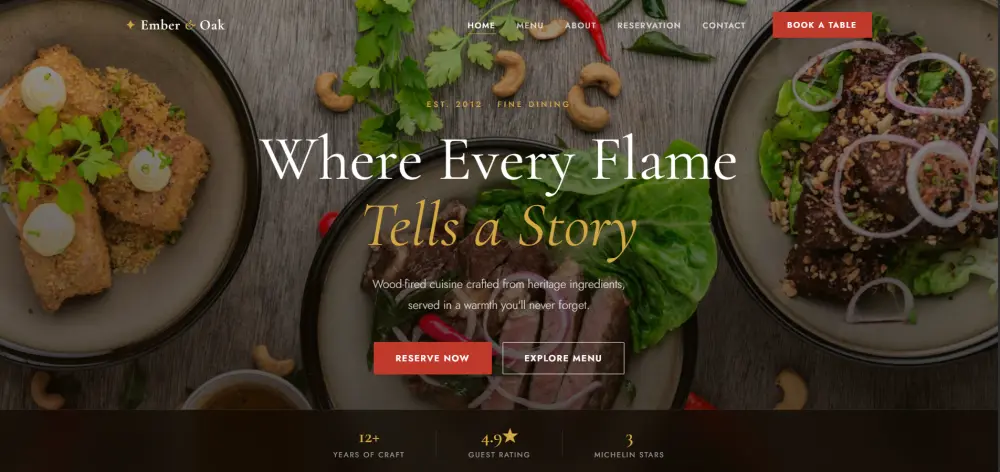Click the 12+ statistic number
The image size is (1000, 472).
(x=369, y=439)
